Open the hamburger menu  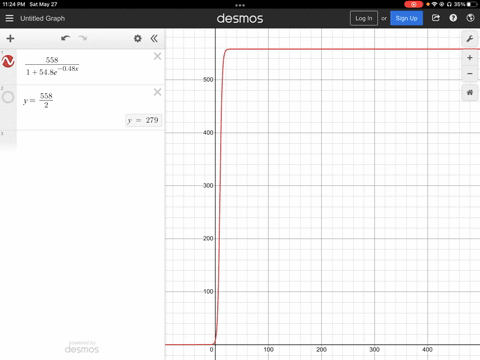pos(9,18)
